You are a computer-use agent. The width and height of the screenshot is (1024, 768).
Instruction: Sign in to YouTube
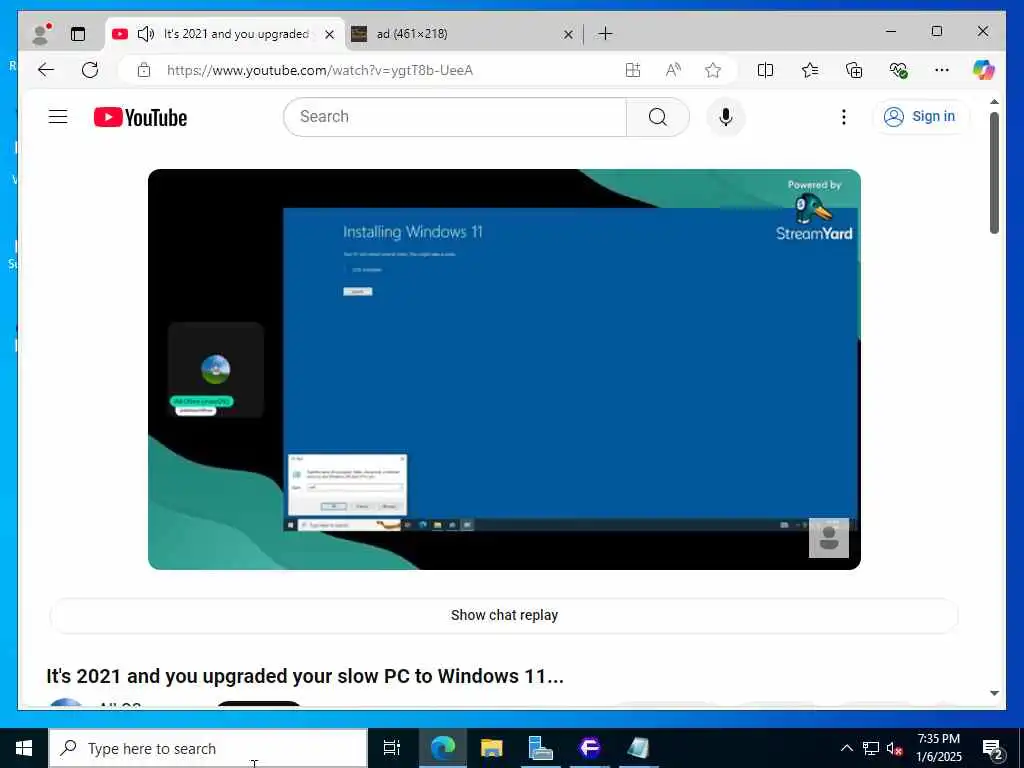pyautogui.click(x=921, y=117)
